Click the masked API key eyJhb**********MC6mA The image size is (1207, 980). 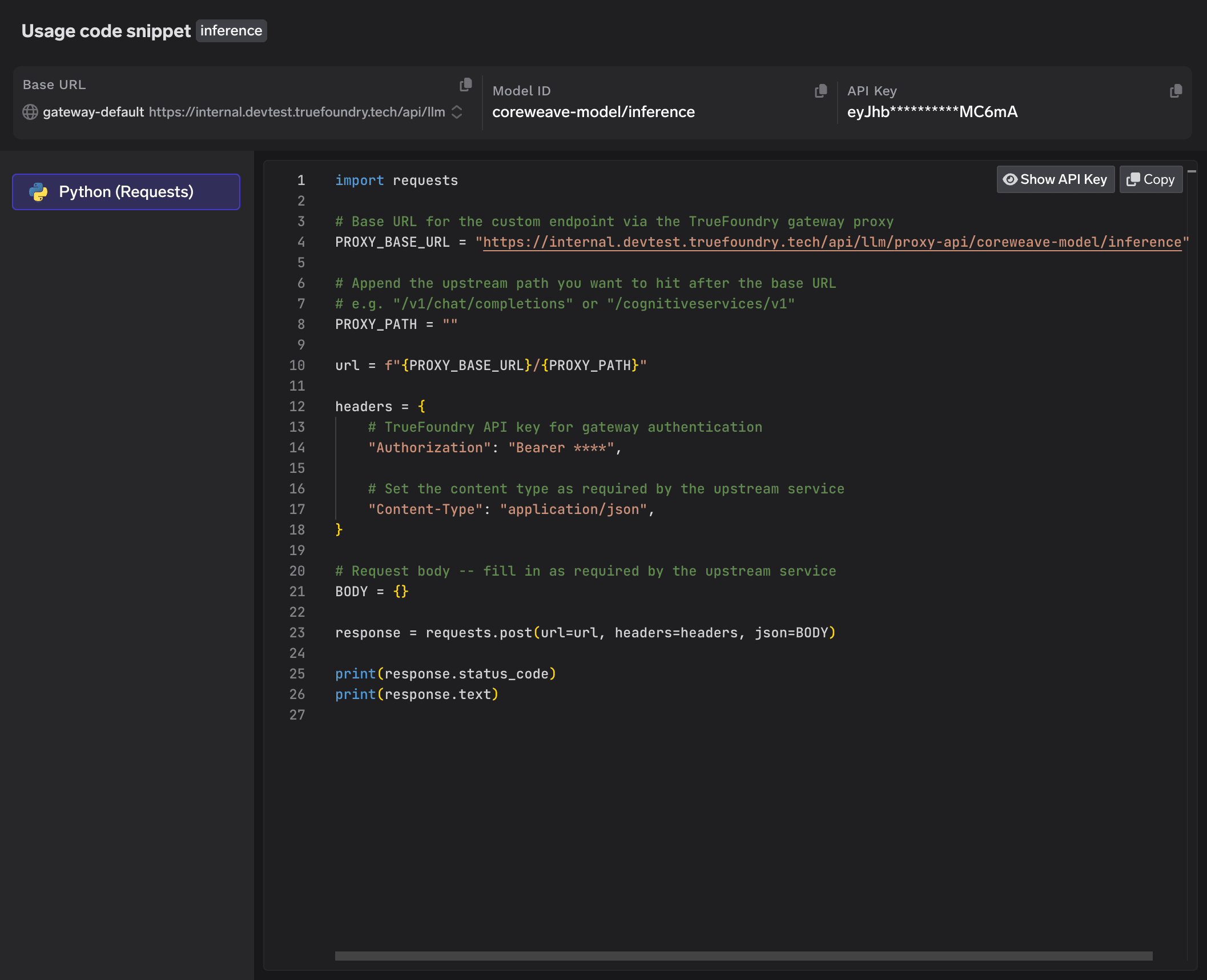pos(932,112)
